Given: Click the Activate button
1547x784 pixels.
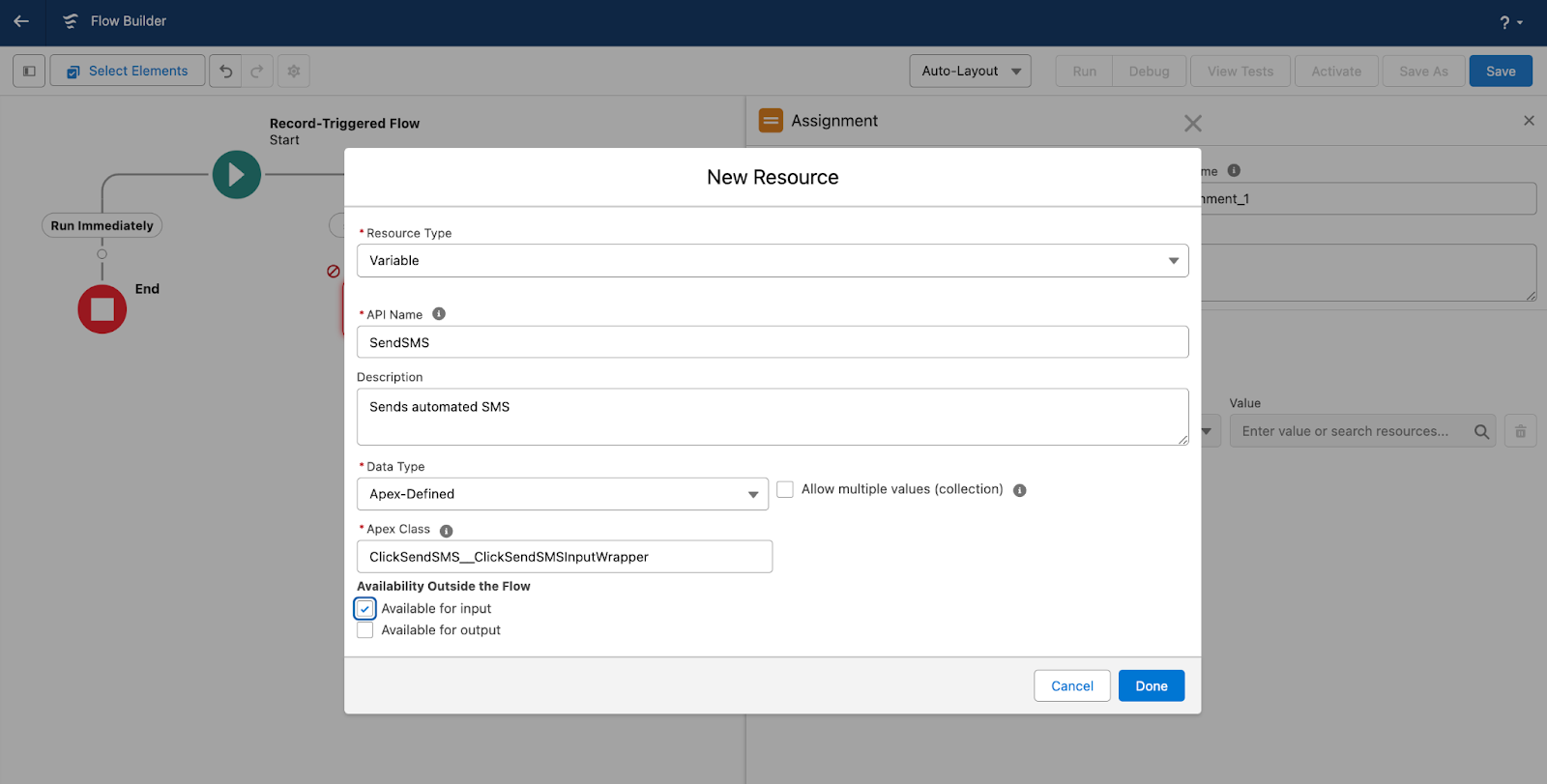Looking at the screenshot, I should [1336, 71].
